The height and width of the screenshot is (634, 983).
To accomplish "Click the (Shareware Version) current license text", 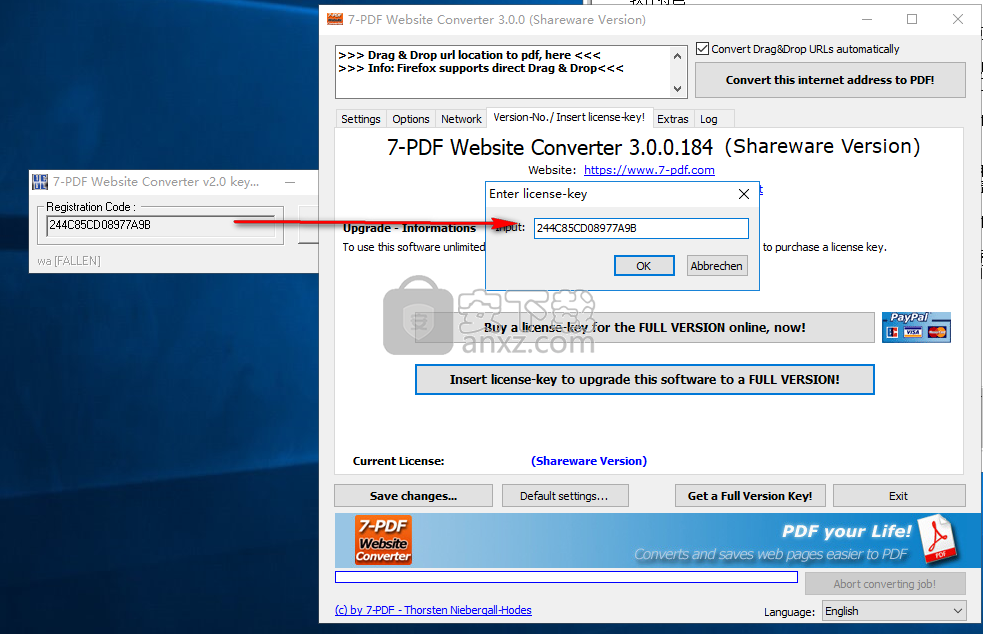I will [589, 461].
